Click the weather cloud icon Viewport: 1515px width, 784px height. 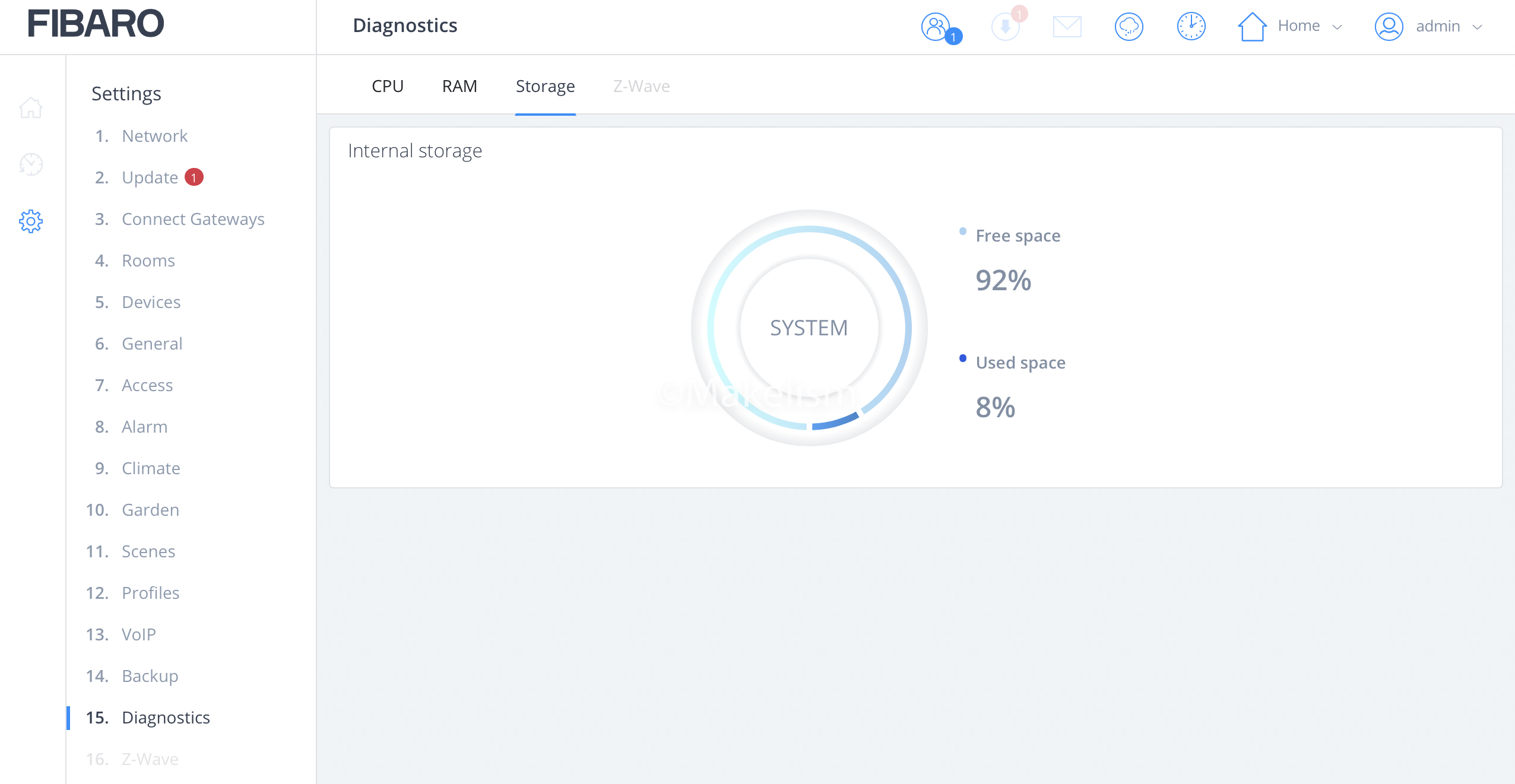(x=1129, y=27)
